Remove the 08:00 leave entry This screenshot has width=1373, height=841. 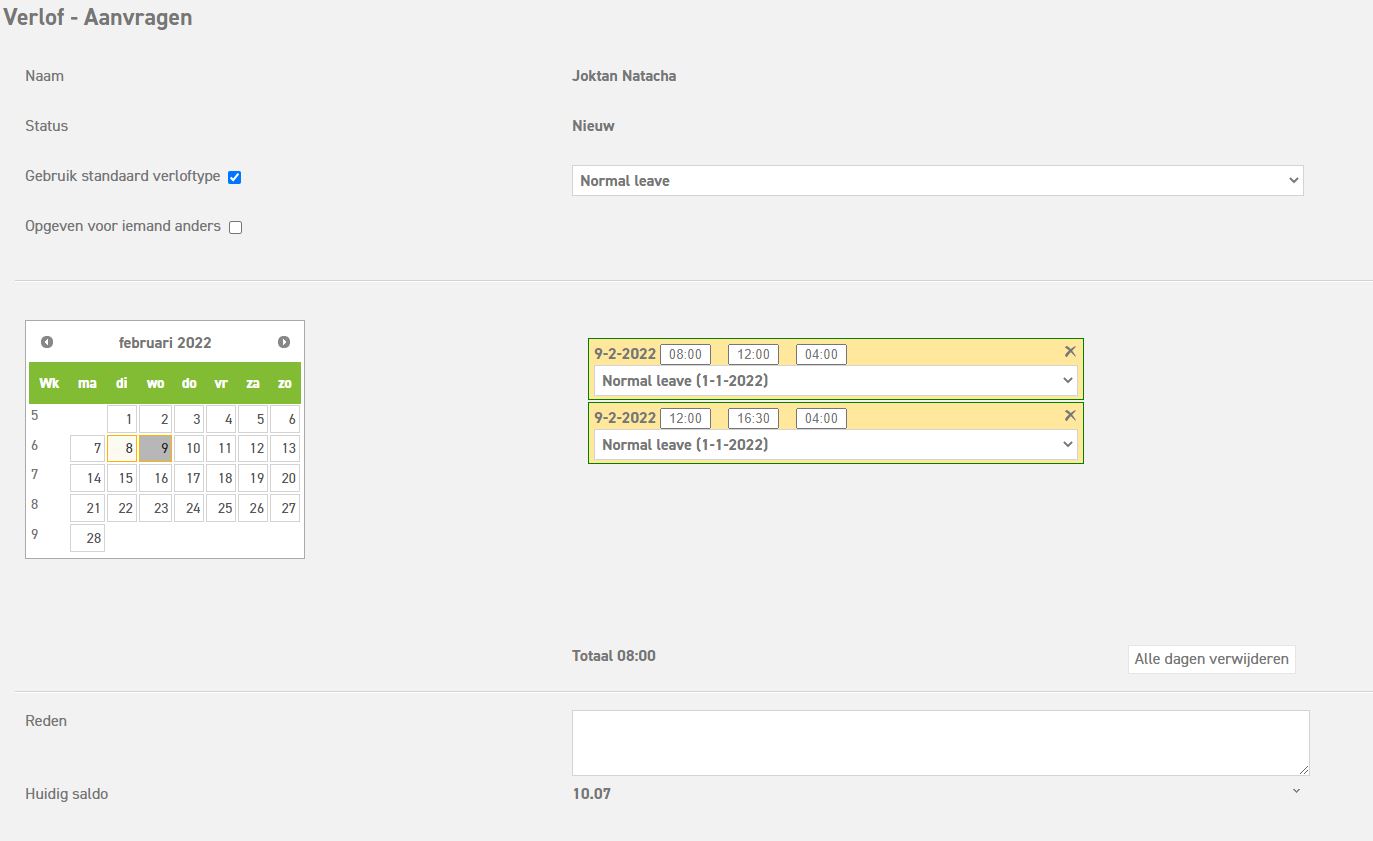click(1070, 351)
